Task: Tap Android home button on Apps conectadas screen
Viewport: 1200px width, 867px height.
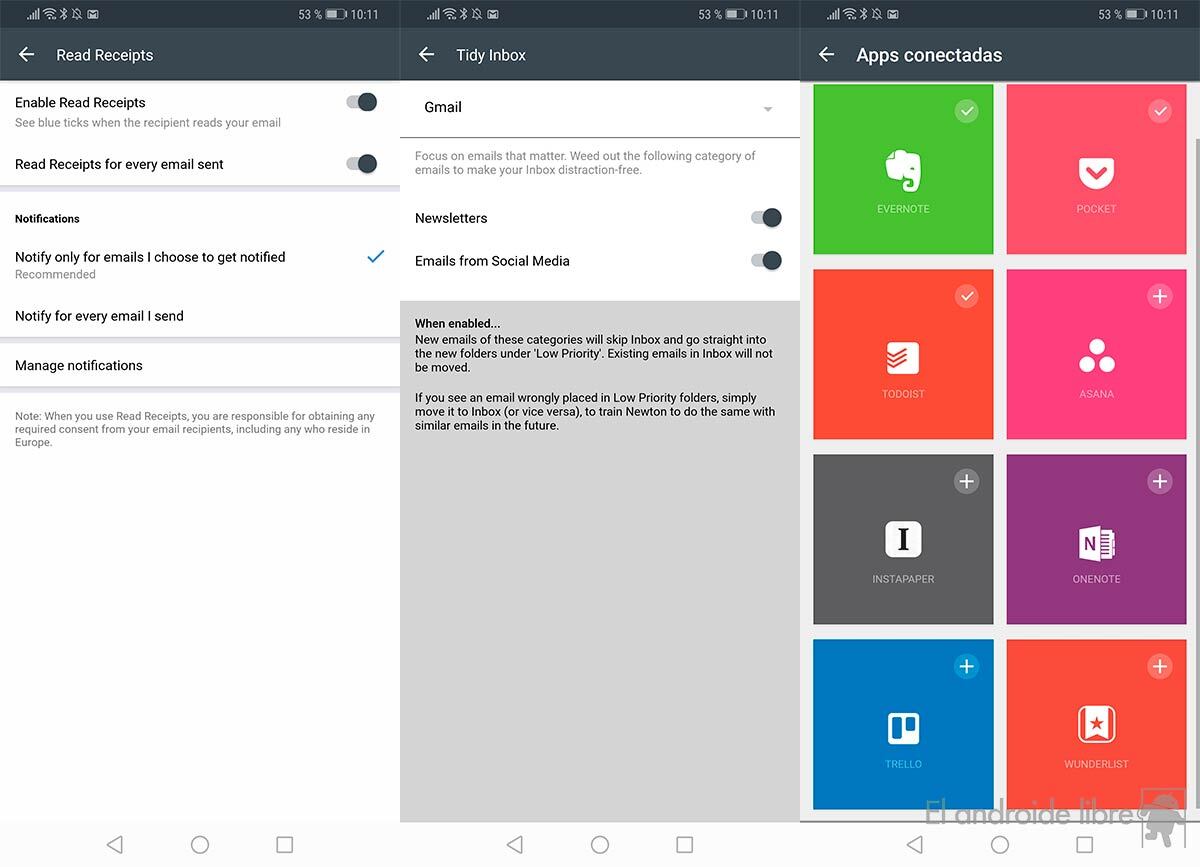Action: tap(1000, 845)
